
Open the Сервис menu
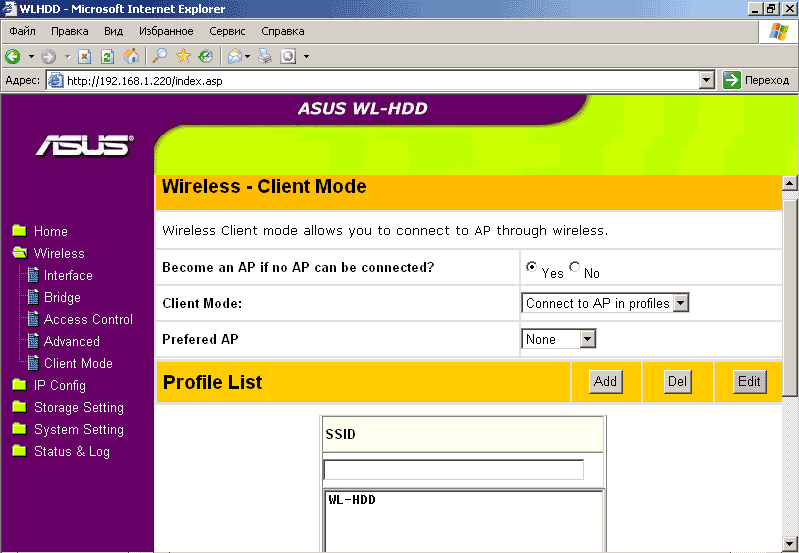coord(227,31)
